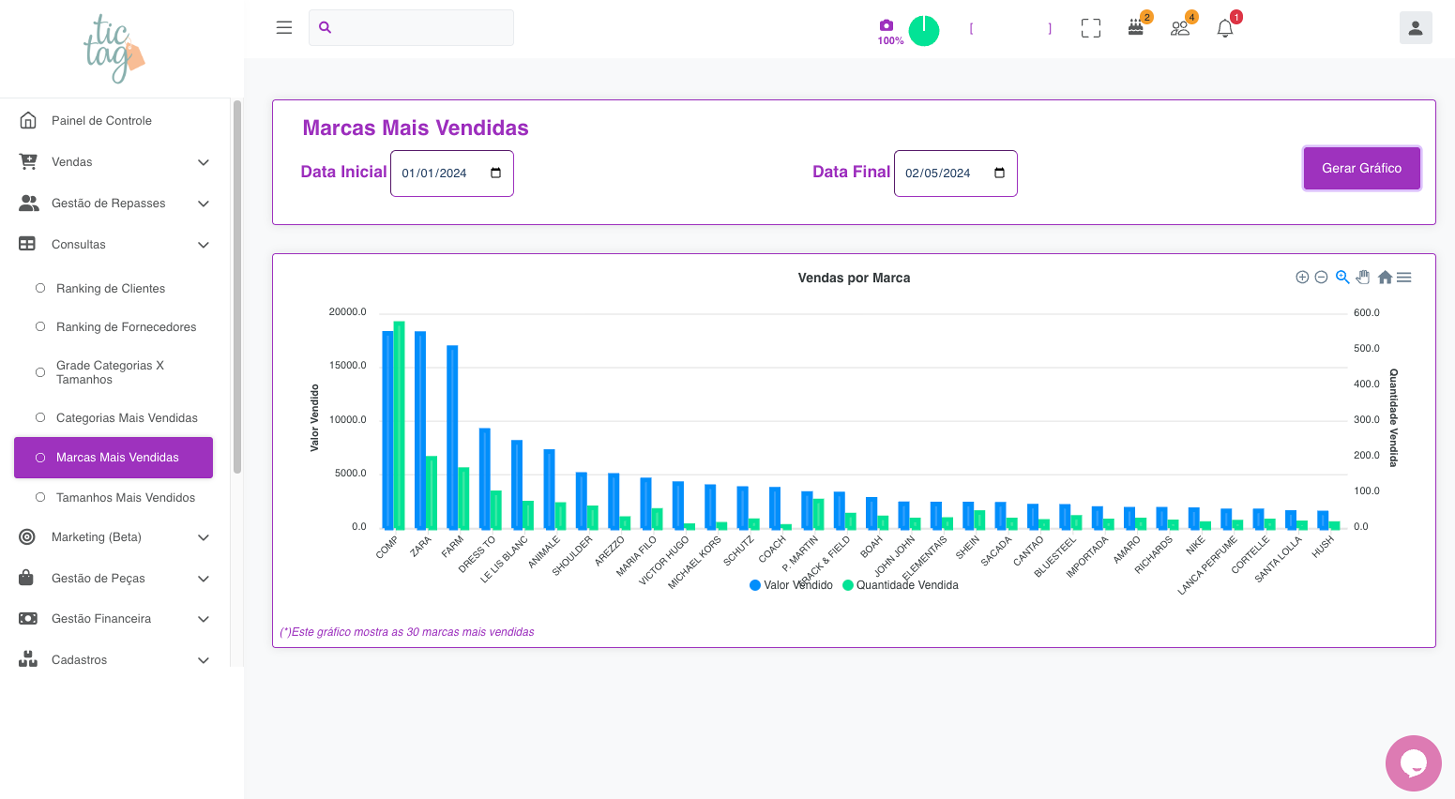This screenshot has height=799, width=1455.
Task: Open birthdays cake notification icon
Action: (1136, 28)
